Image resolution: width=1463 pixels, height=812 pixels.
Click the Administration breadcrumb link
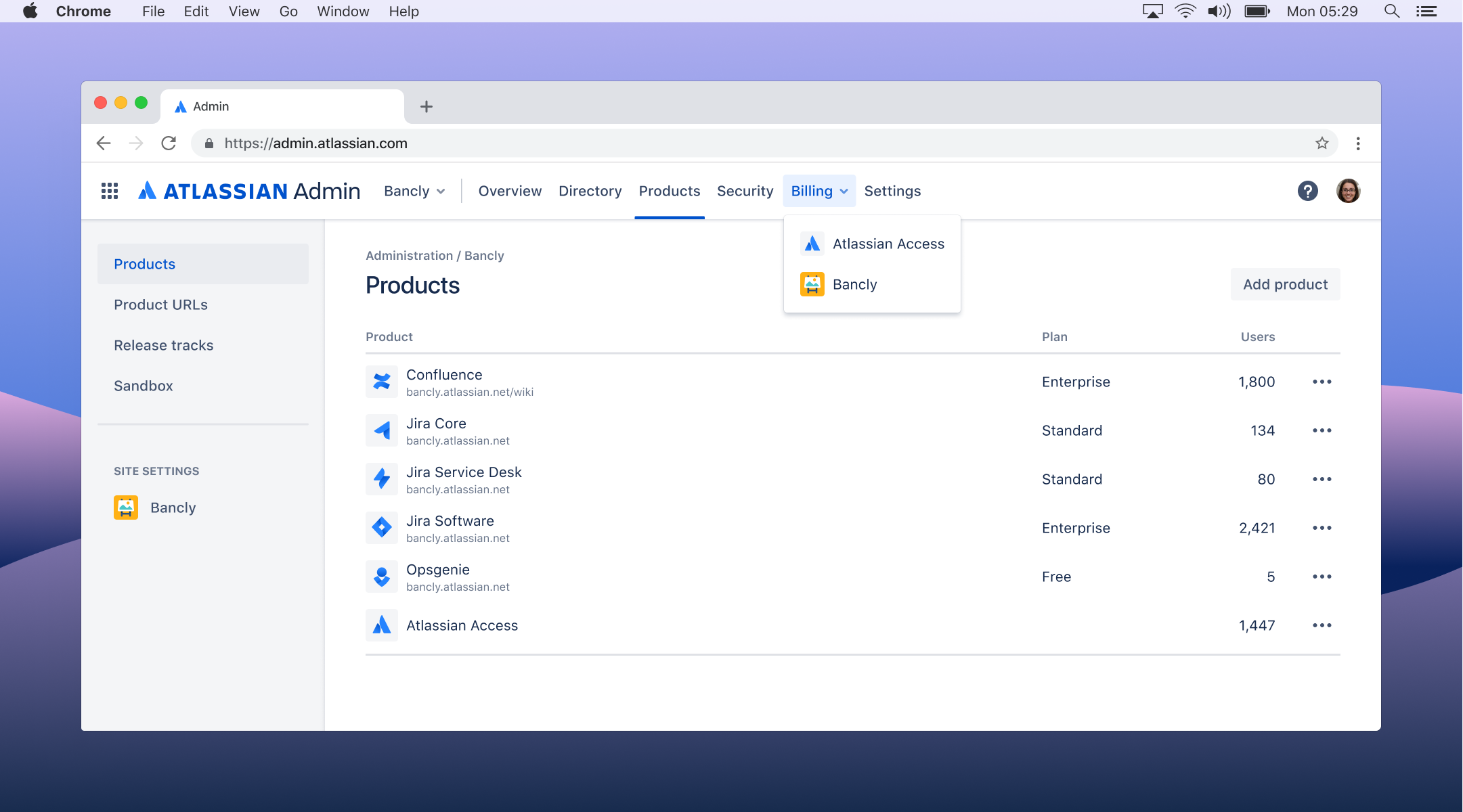click(409, 256)
